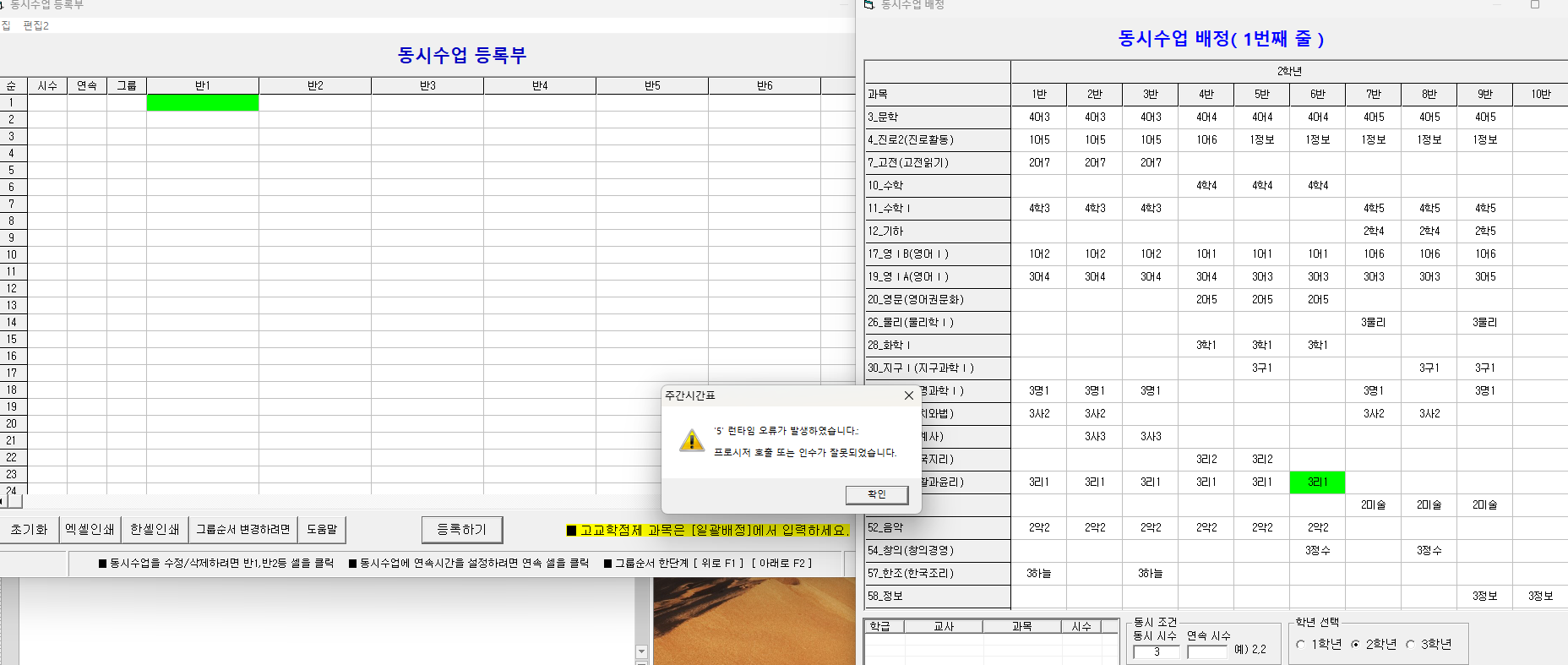Click the 엑셀인쇄 button
1568x665 pixels.
(90, 530)
